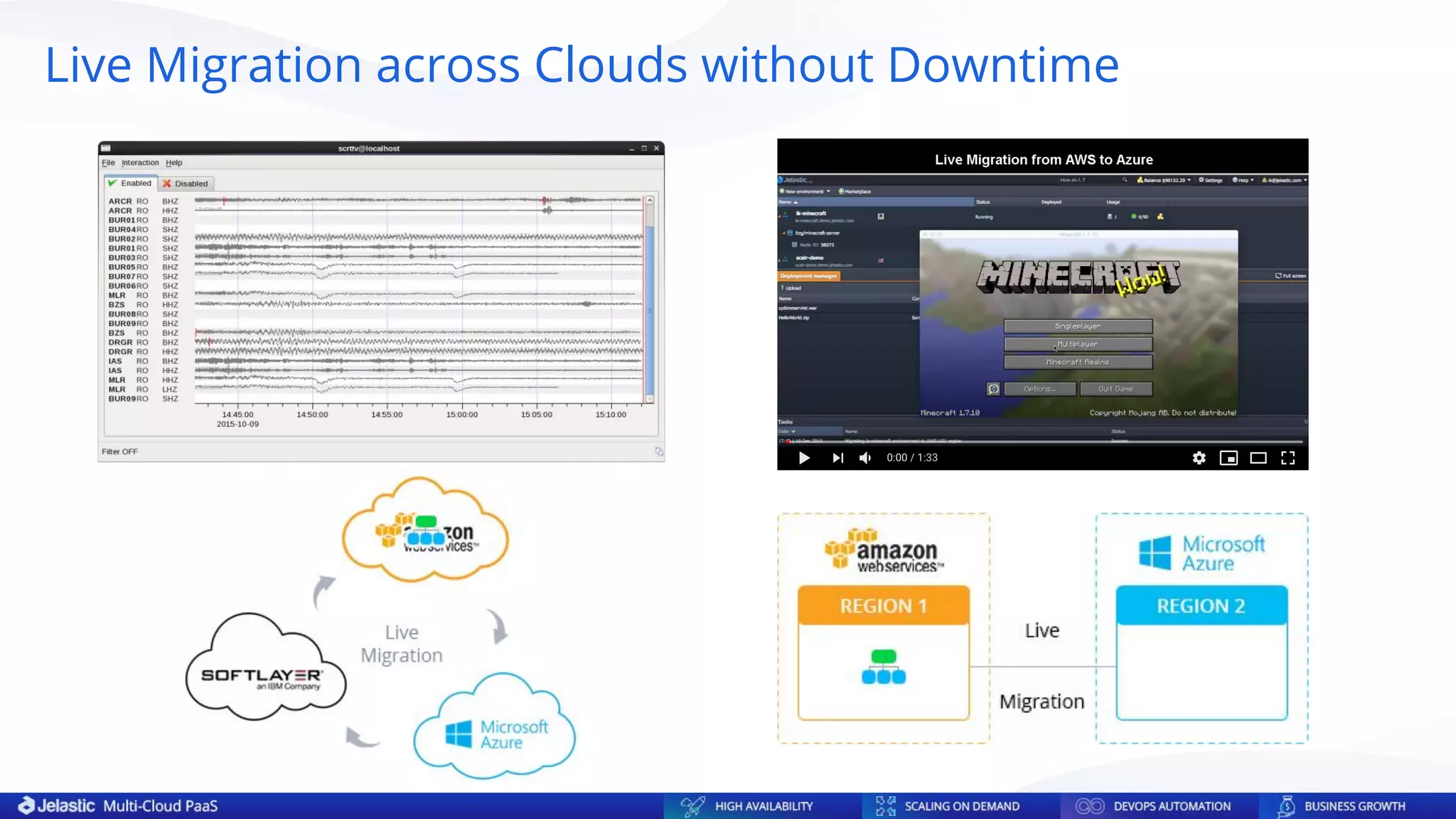The width and height of the screenshot is (1456, 819).
Task: Collapse the Tasks panel chevron
Action: point(1305,422)
